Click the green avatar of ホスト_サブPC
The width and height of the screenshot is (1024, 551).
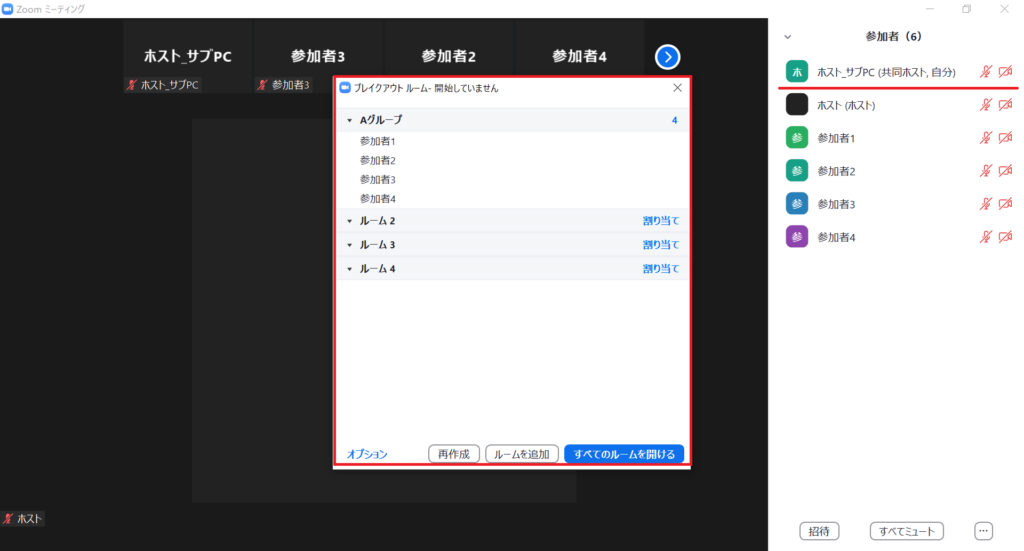click(x=797, y=72)
